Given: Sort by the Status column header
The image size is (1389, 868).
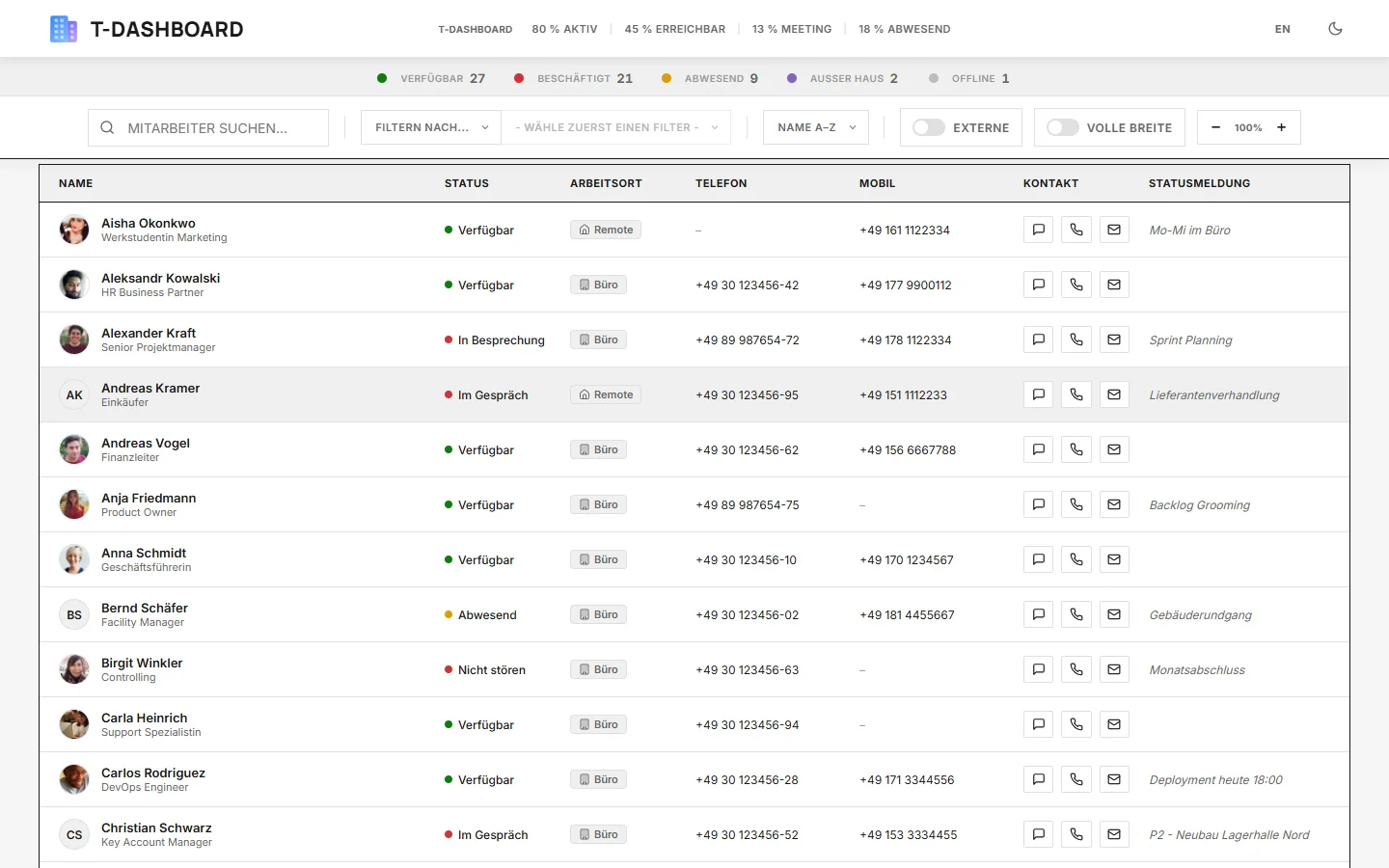Looking at the screenshot, I should [x=467, y=183].
